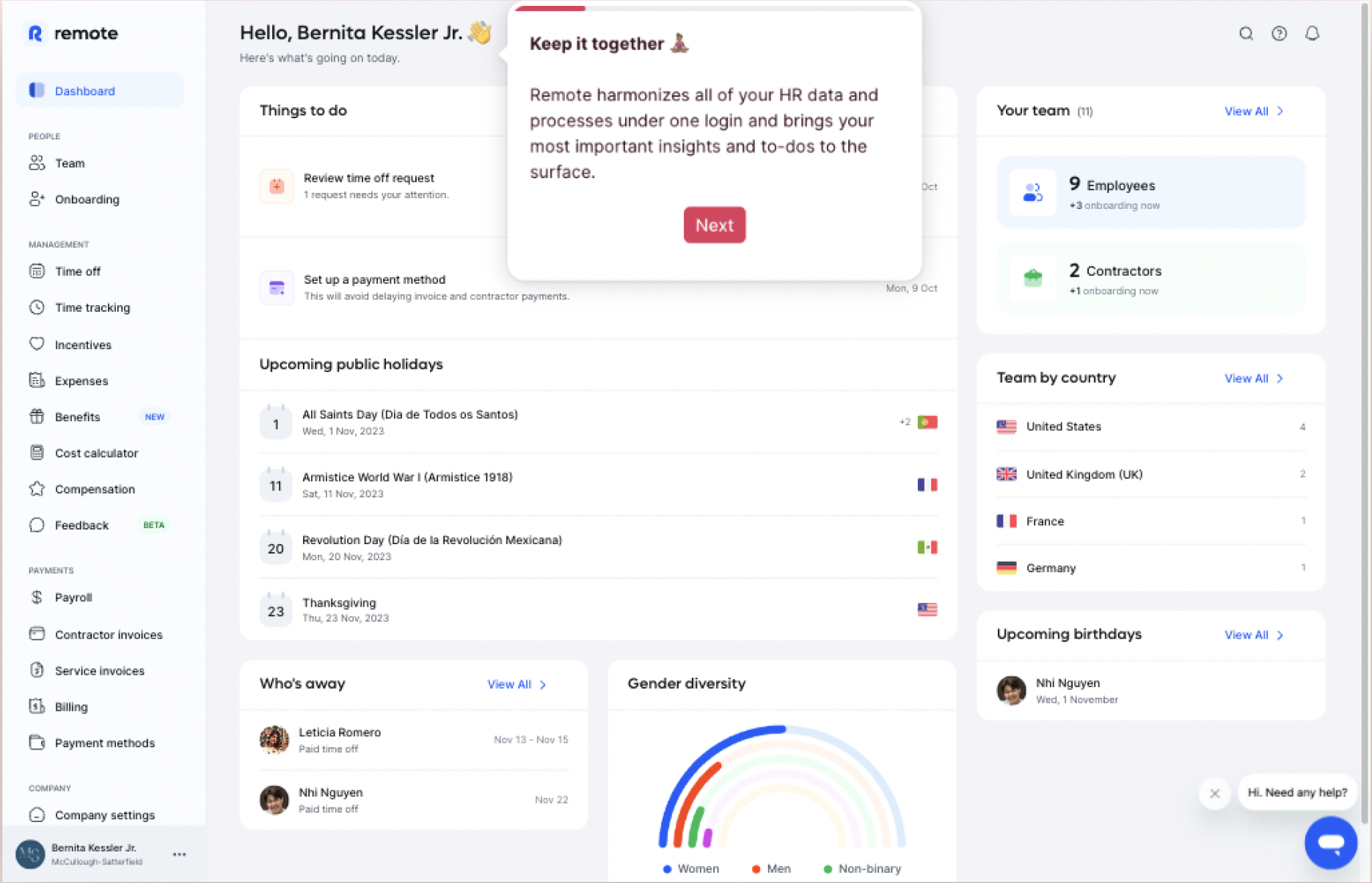Open the Expenses section icon

(37, 380)
